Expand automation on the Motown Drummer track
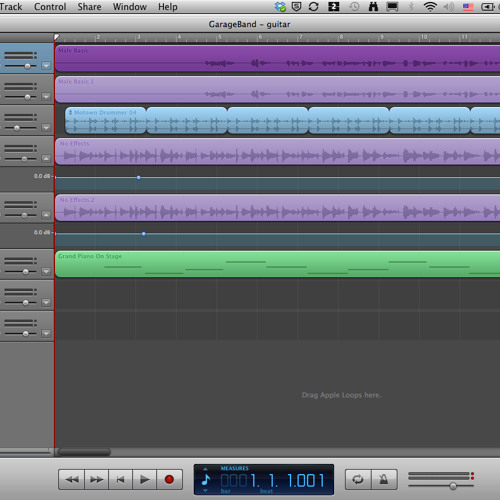 46,128
